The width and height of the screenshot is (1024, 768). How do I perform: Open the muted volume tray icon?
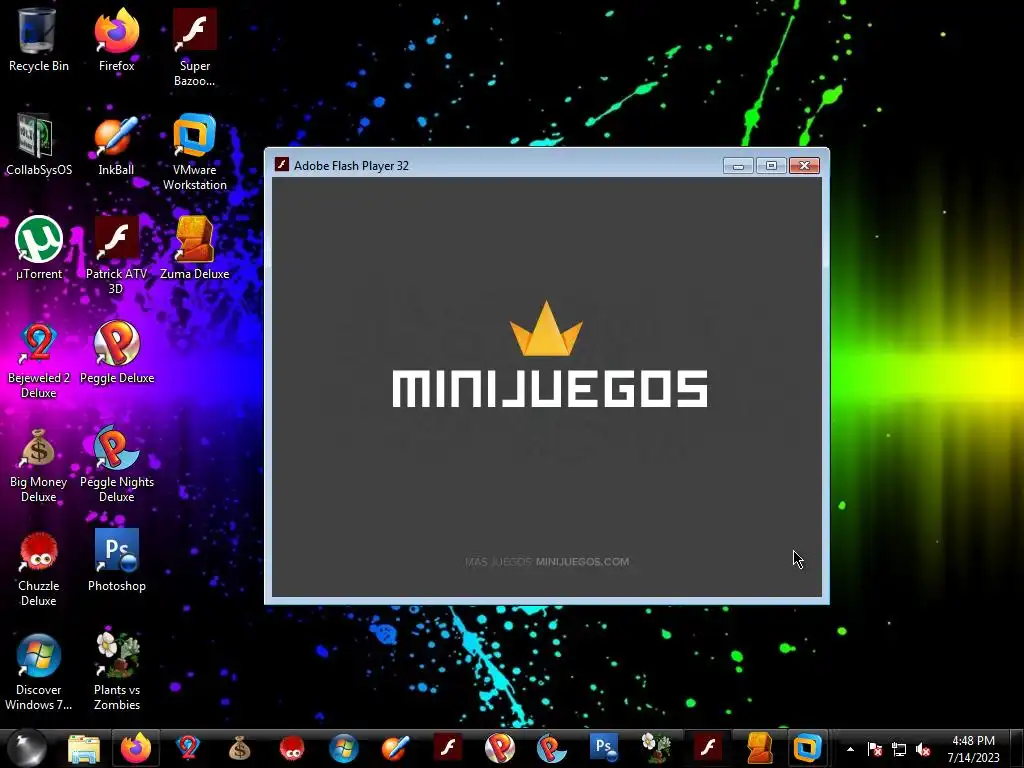click(923, 749)
